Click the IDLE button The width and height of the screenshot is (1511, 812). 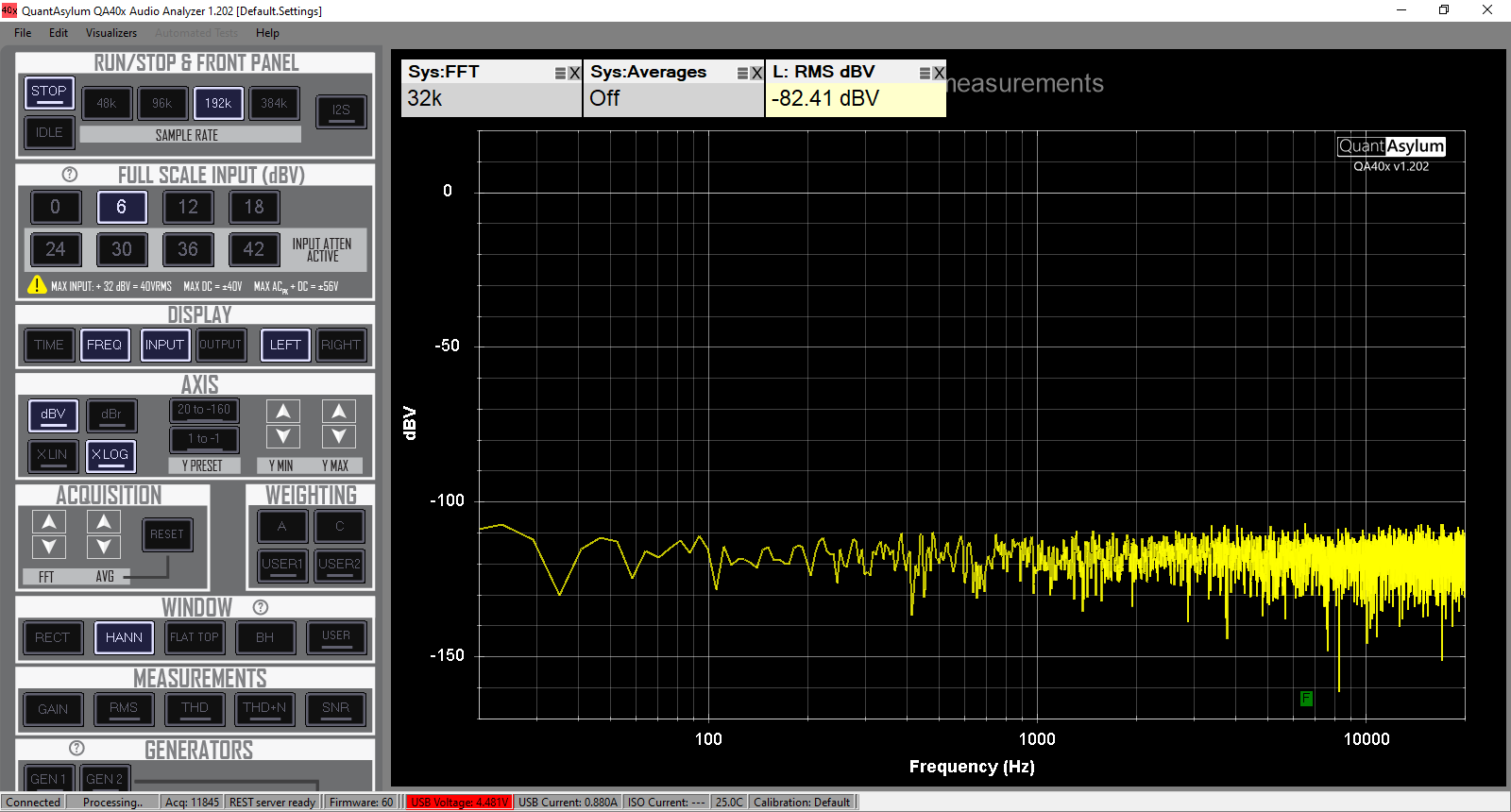tap(49, 133)
